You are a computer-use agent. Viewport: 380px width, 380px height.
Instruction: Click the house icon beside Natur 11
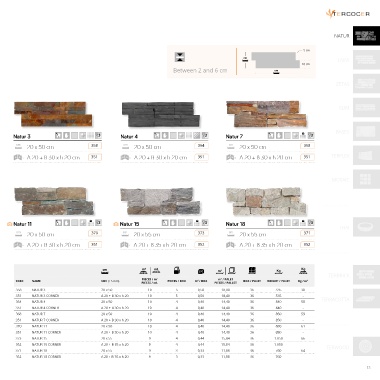(9, 224)
